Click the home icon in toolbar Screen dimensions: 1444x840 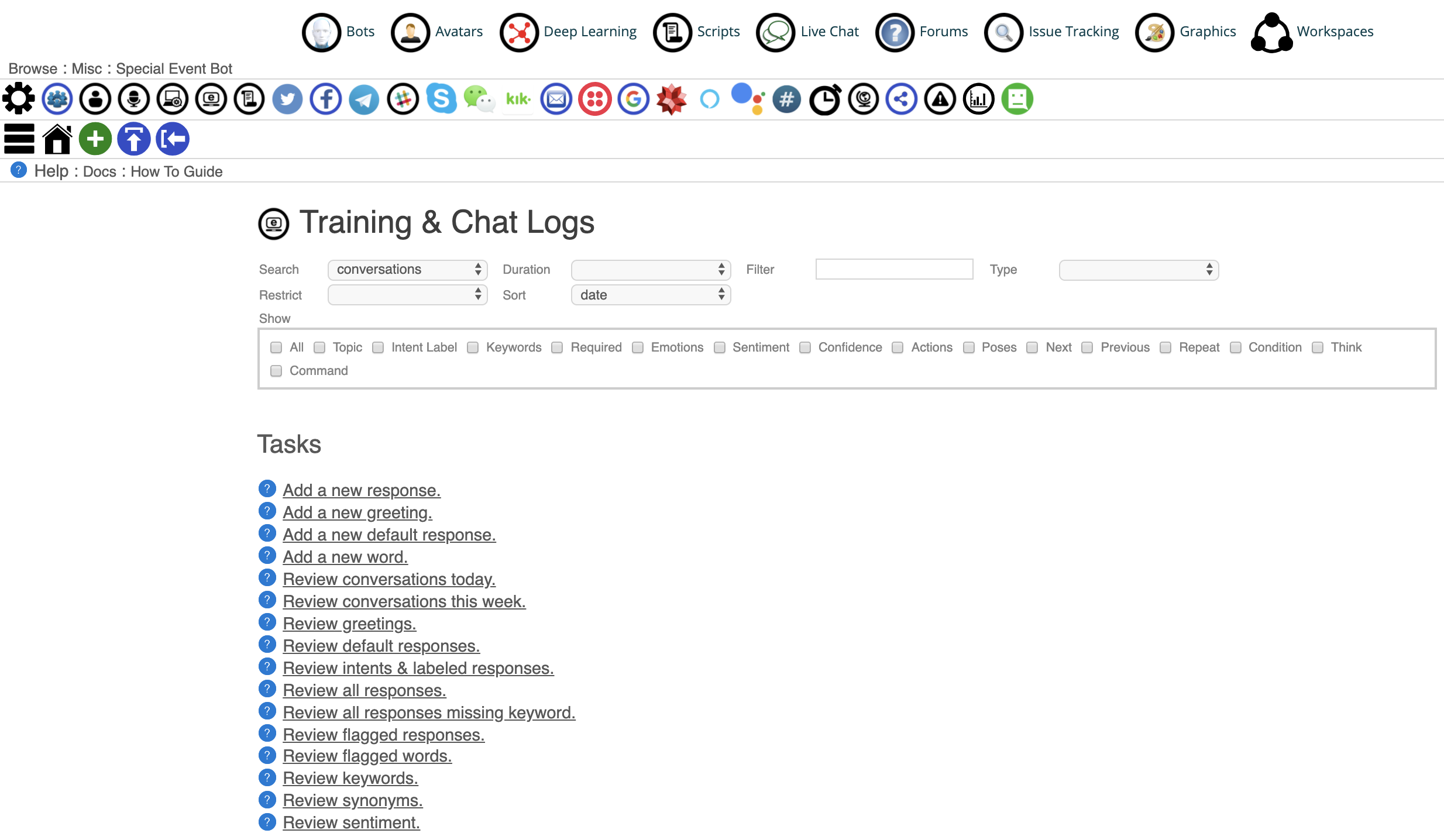coord(57,139)
